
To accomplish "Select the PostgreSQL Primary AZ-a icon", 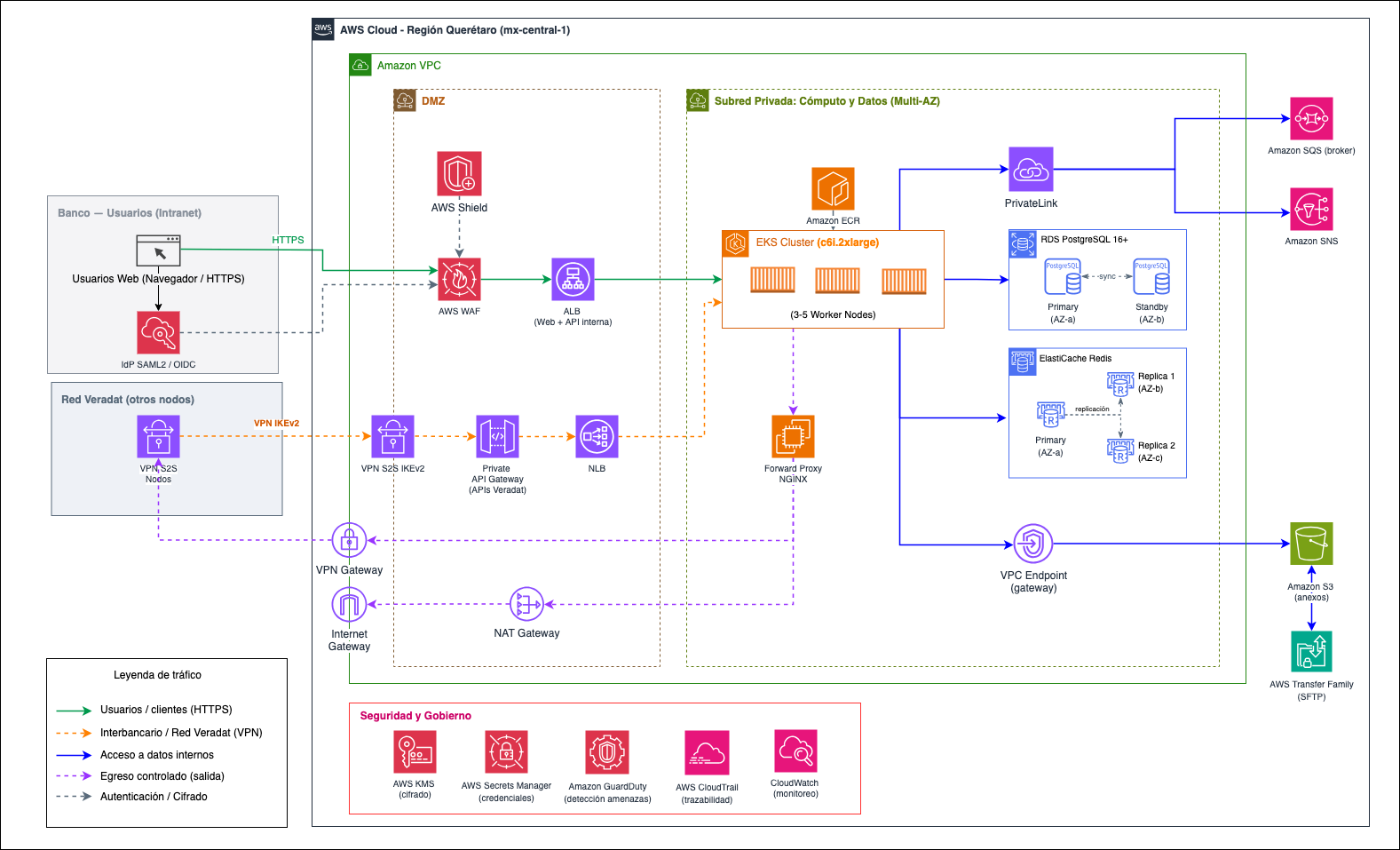I will [1063, 277].
